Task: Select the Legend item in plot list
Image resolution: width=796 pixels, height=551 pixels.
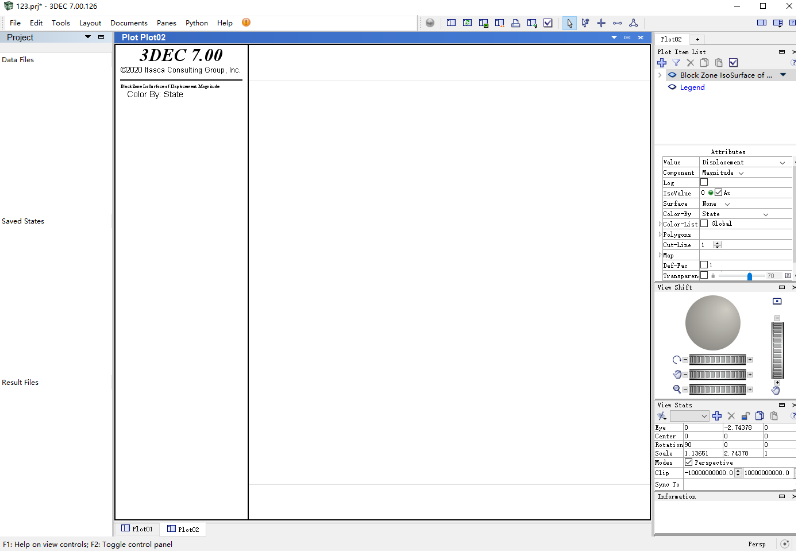Action: pos(692,87)
